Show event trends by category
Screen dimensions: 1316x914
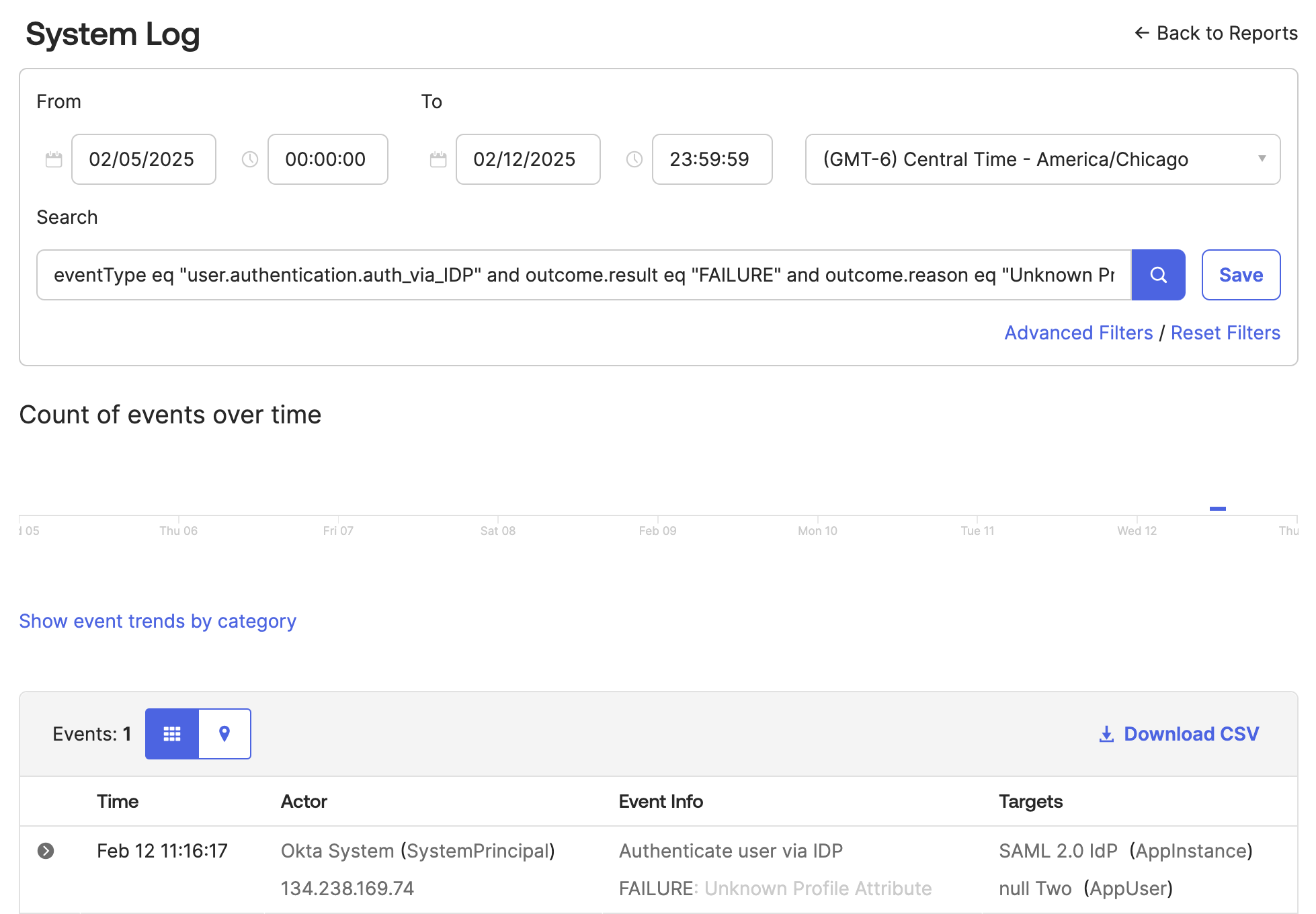tap(157, 621)
